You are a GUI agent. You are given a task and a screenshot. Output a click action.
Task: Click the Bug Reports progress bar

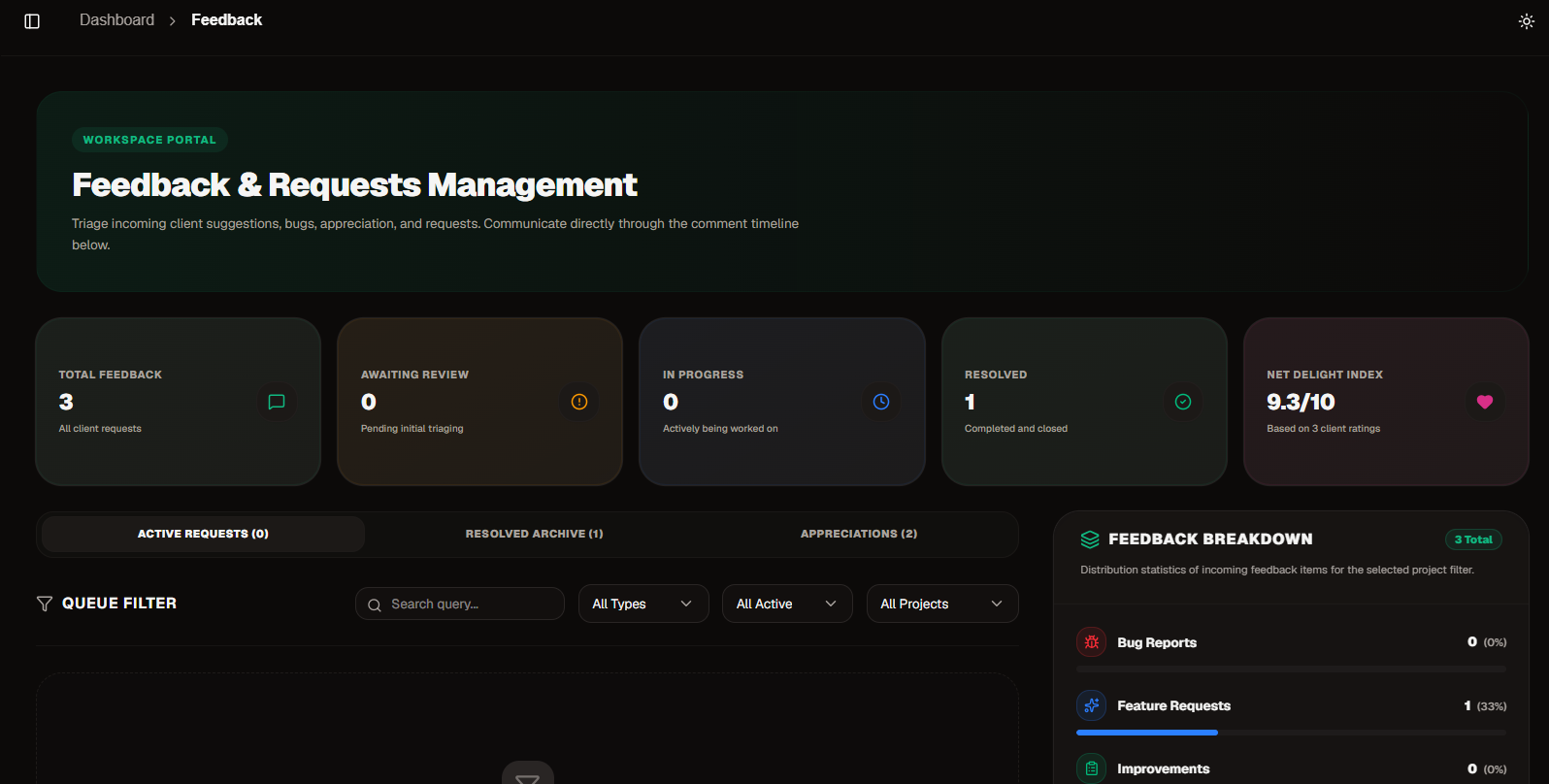pos(1291,669)
